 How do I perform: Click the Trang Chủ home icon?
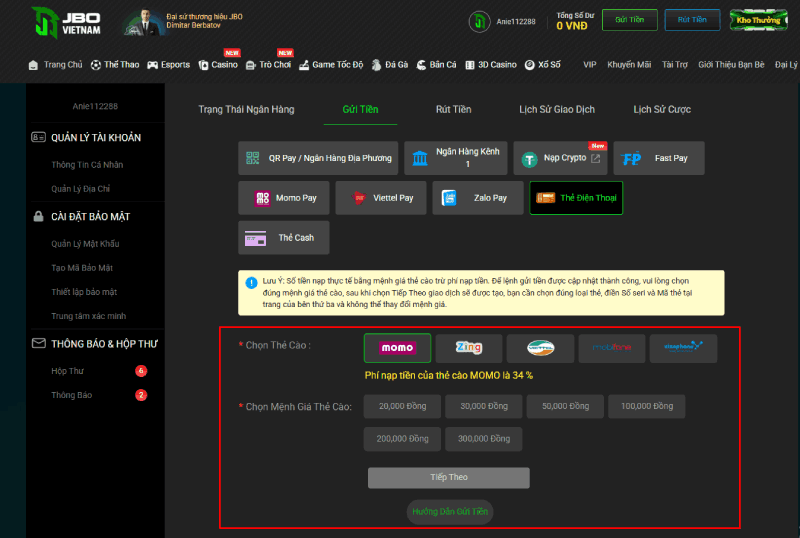click(x=33, y=65)
